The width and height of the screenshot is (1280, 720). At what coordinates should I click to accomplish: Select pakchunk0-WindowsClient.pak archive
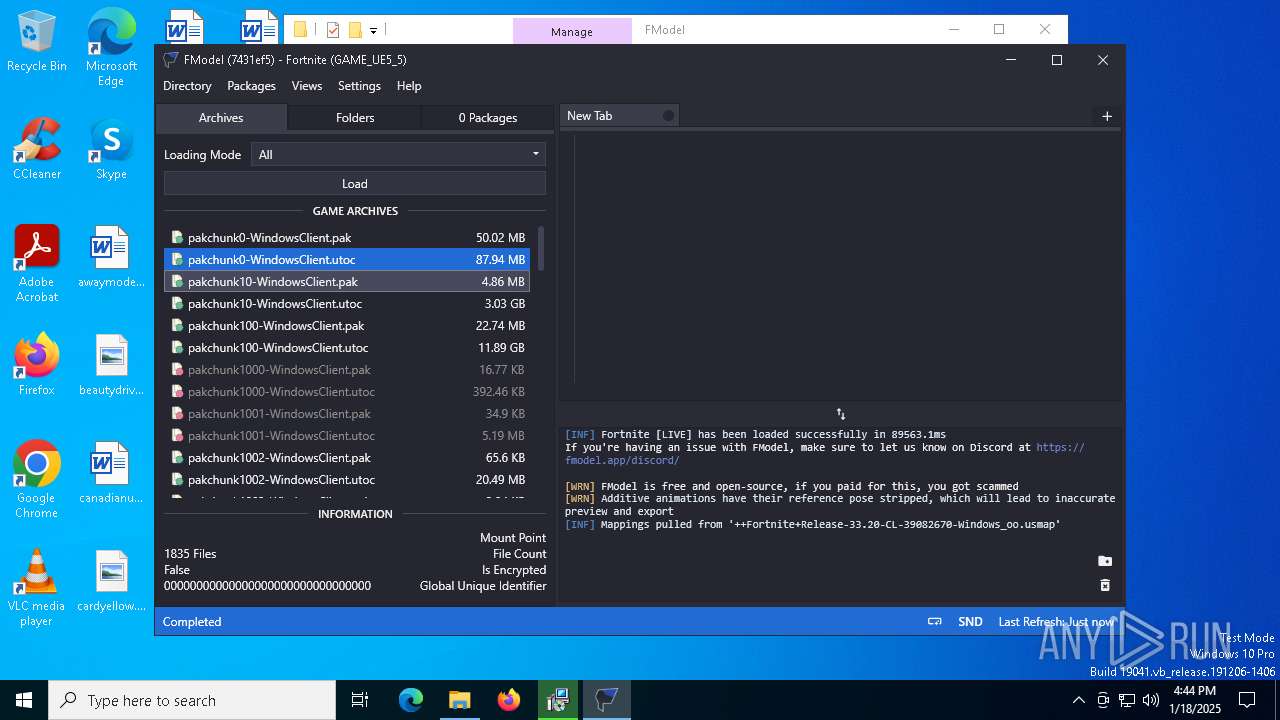click(x=346, y=238)
